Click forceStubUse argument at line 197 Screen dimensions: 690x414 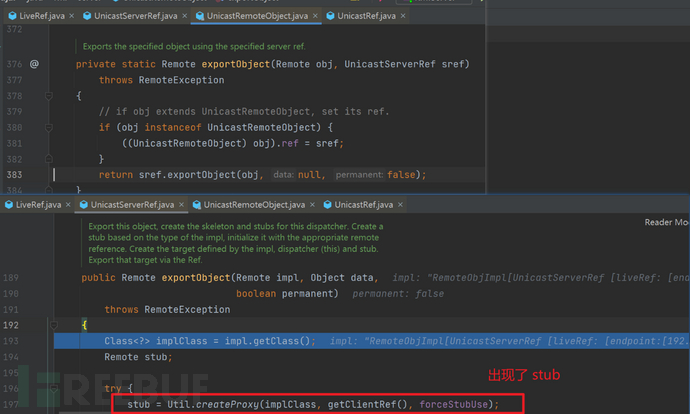point(454,404)
